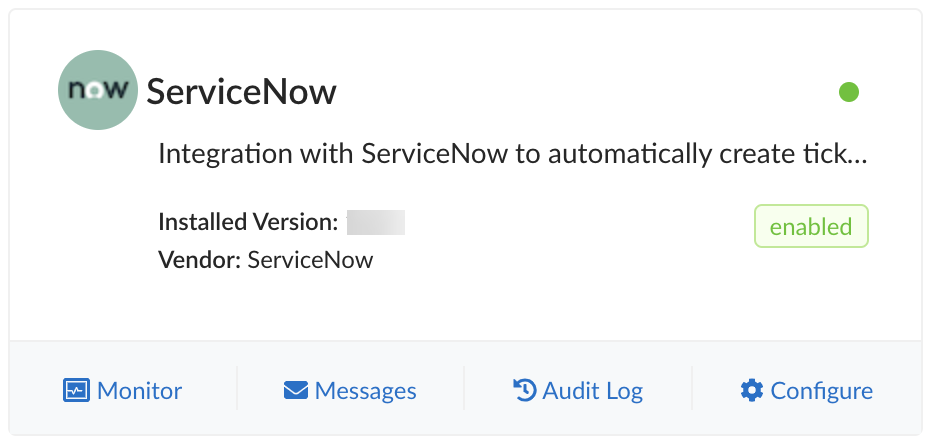
Task: Open the Audit Log link text
Action: [592, 390]
